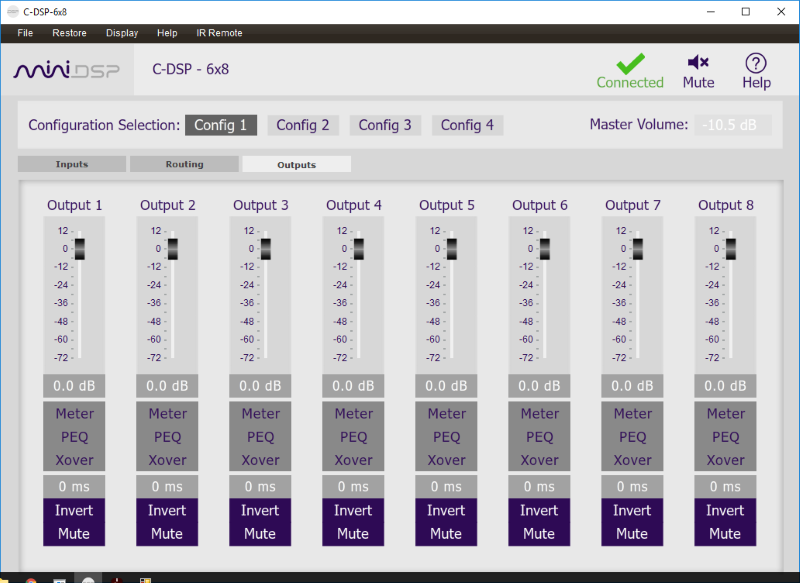Switch to the Inputs tab
This screenshot has width=800, height=583.
[x=72, y=164]
